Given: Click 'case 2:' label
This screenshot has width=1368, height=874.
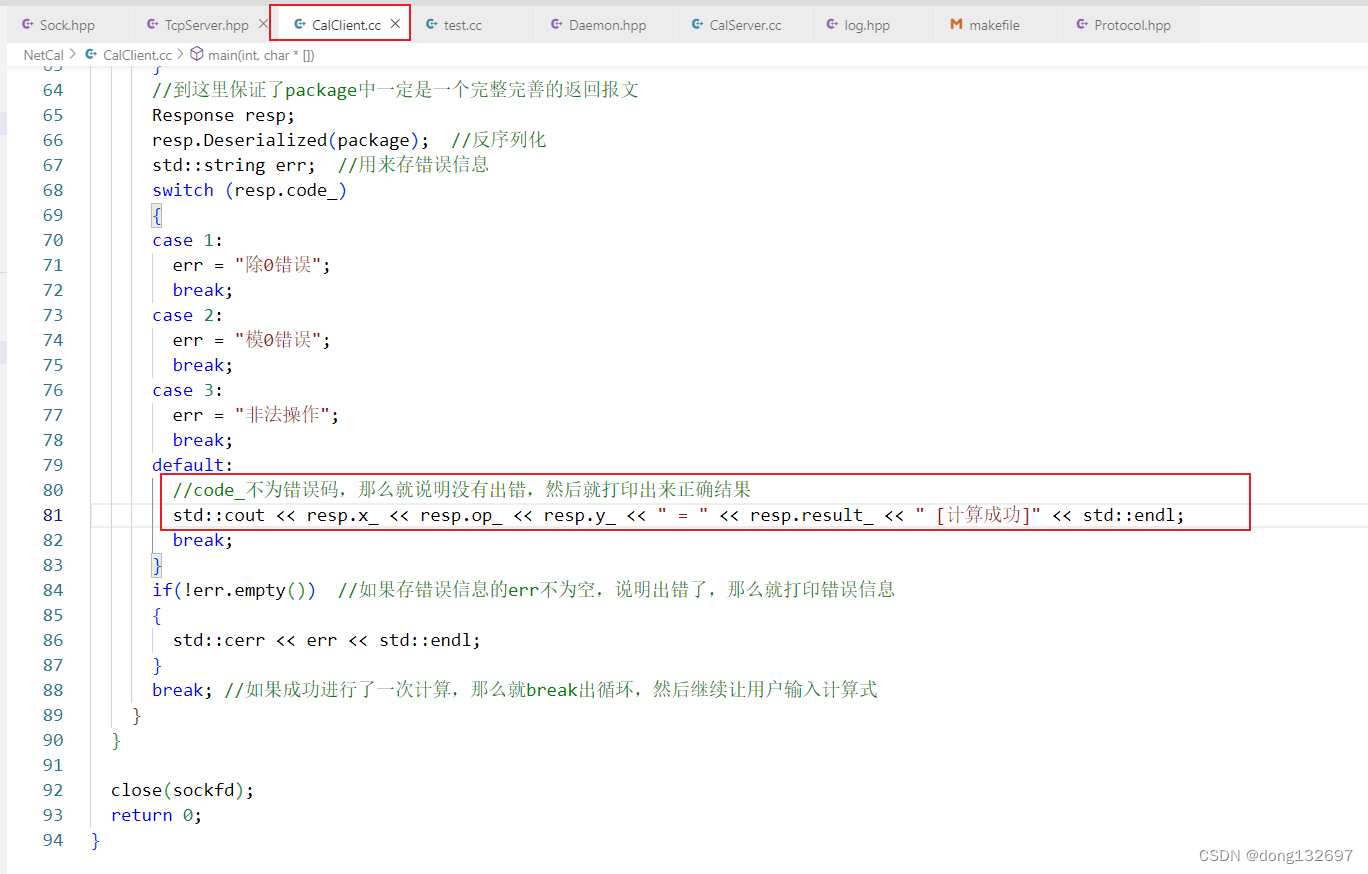Looking at the screenshot, I should pyautogui.click(x=188, y=315).
